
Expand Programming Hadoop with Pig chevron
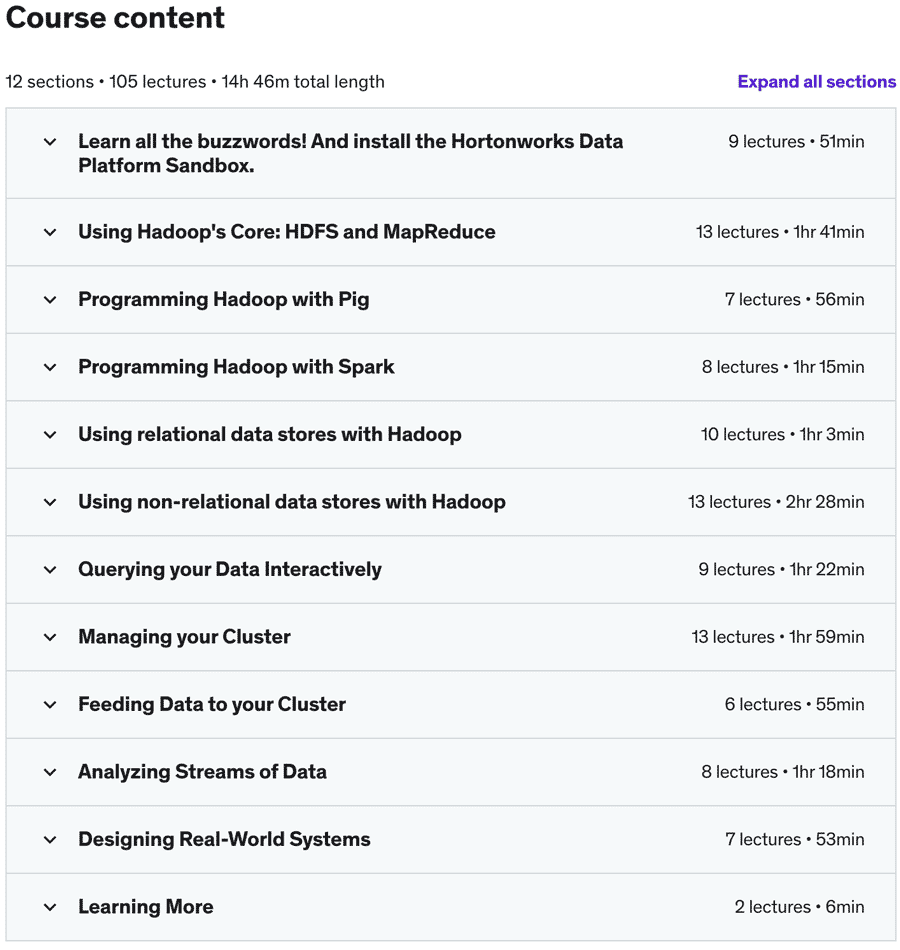coord(50,299)
